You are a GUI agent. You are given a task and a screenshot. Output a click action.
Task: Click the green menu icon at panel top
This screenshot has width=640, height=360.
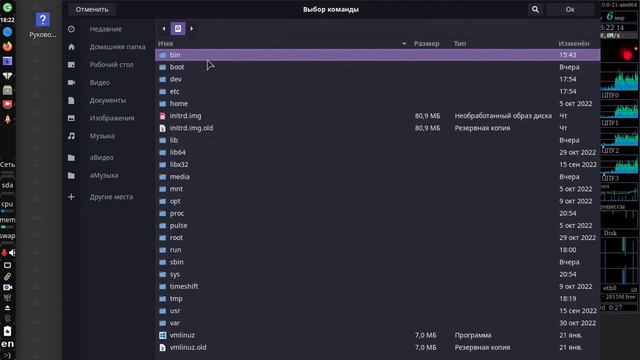point(7,7)
